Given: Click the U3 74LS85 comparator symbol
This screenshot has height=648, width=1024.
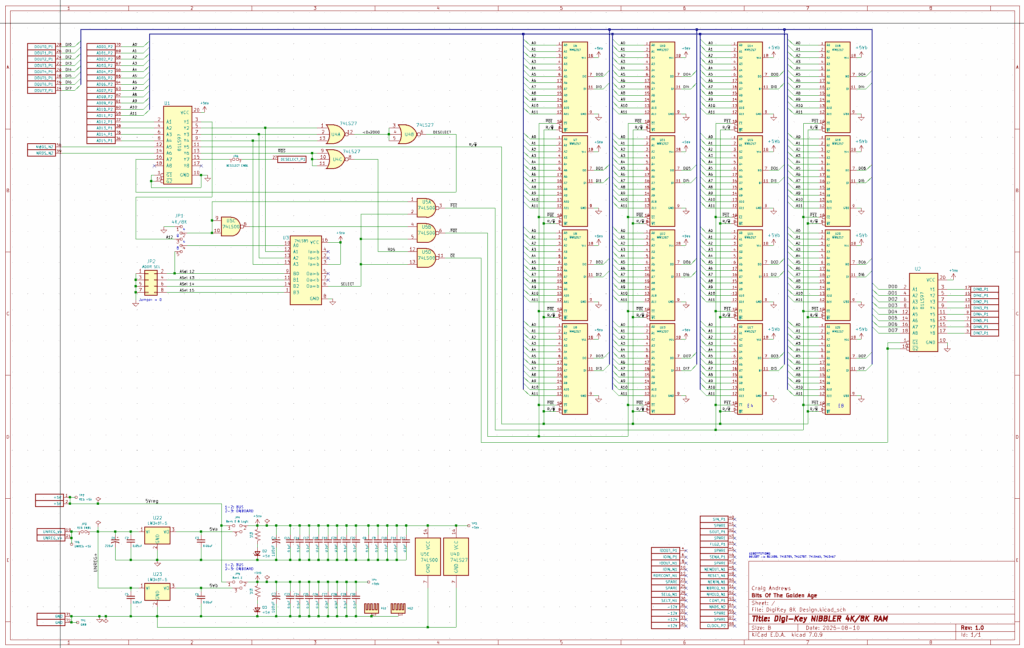Looking at the screenshot, I should point(305,269).
